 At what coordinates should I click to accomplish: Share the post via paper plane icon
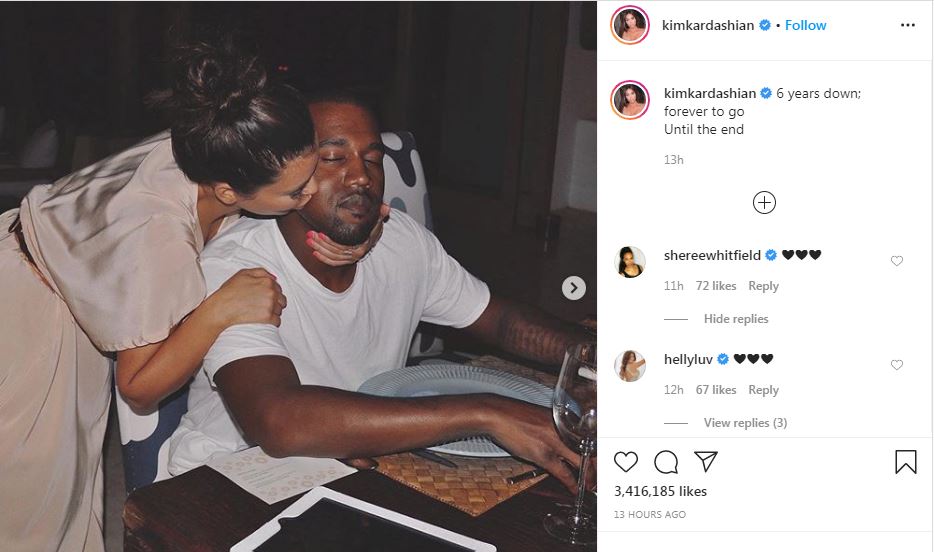click(706, 461)
